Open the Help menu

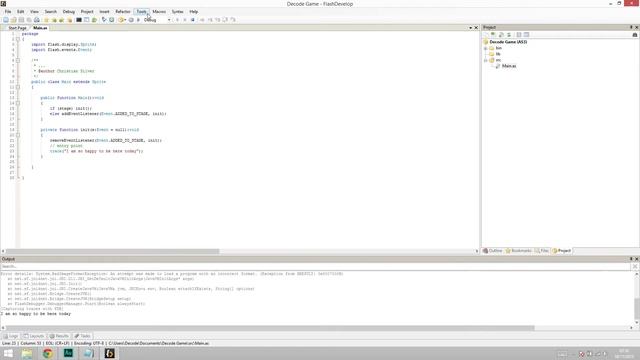[193, 11]
